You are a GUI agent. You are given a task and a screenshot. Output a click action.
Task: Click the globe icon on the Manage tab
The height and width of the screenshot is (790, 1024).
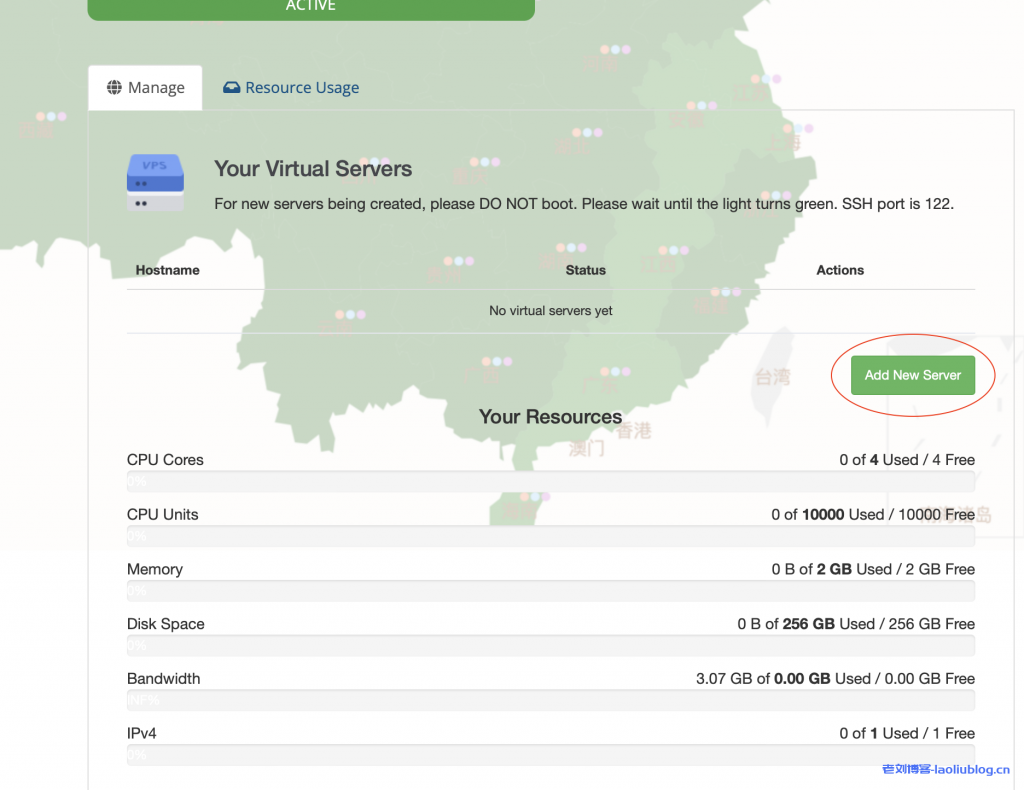click(x=118, y=87)
